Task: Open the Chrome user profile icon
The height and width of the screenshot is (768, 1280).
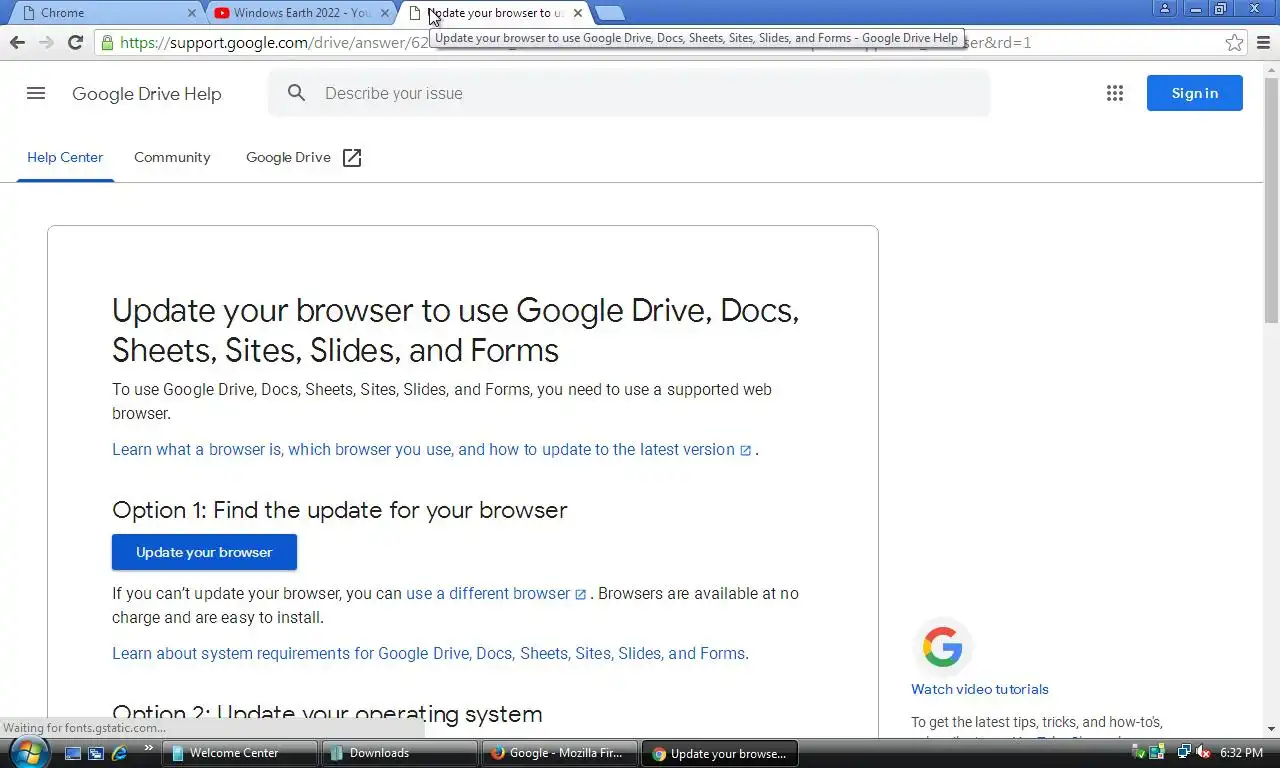Action: 1165,8
